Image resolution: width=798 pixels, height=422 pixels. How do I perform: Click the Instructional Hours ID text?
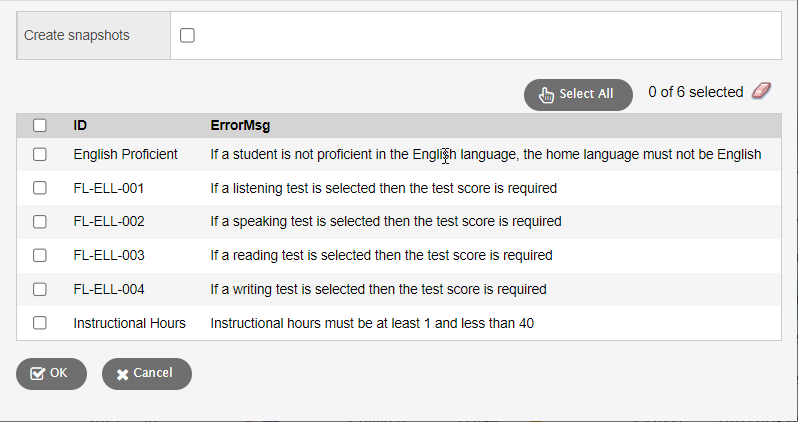[x=129, y=323]
